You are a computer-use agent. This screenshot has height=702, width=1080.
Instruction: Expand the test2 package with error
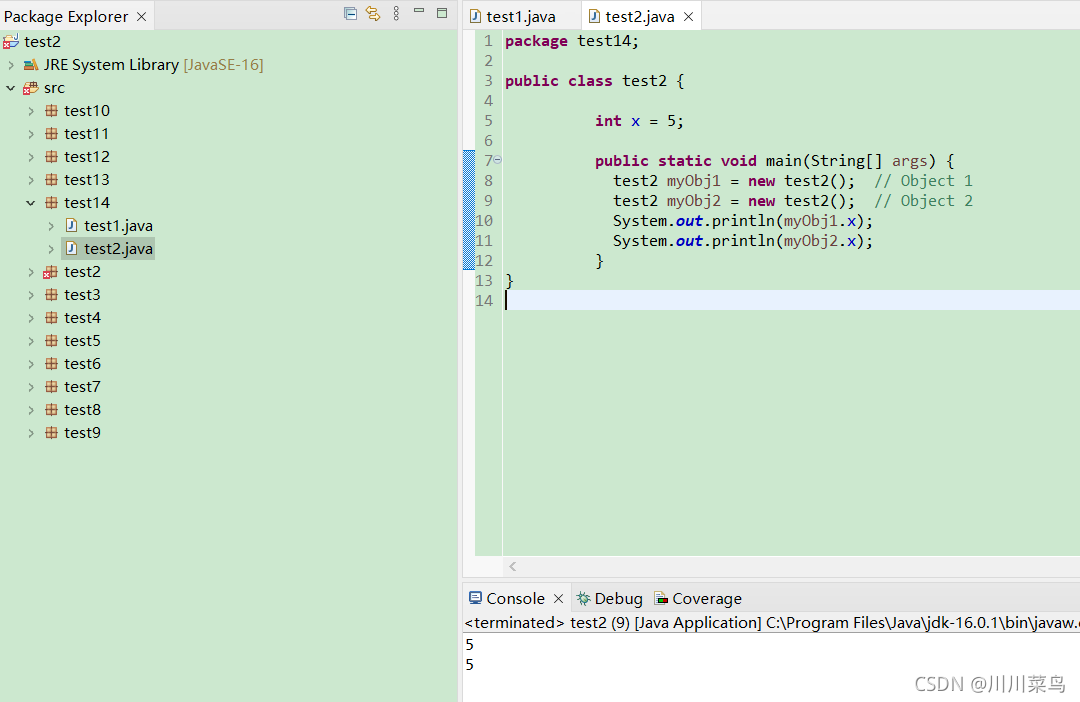(31, 272)
